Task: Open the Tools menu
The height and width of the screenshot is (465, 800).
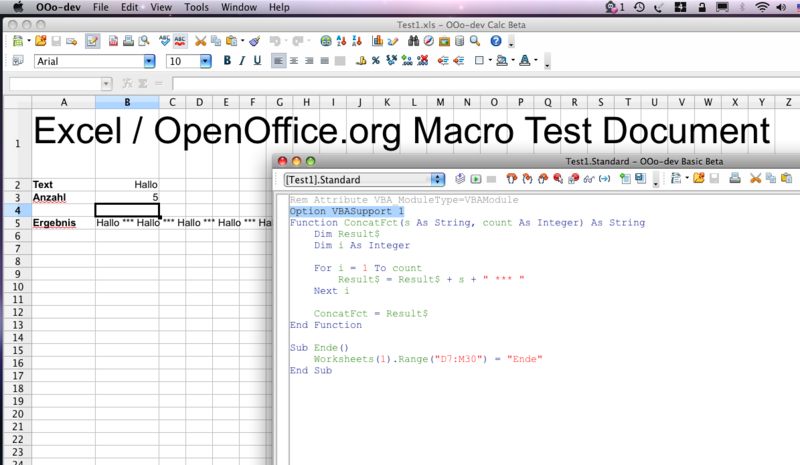Action: [197, 7]
